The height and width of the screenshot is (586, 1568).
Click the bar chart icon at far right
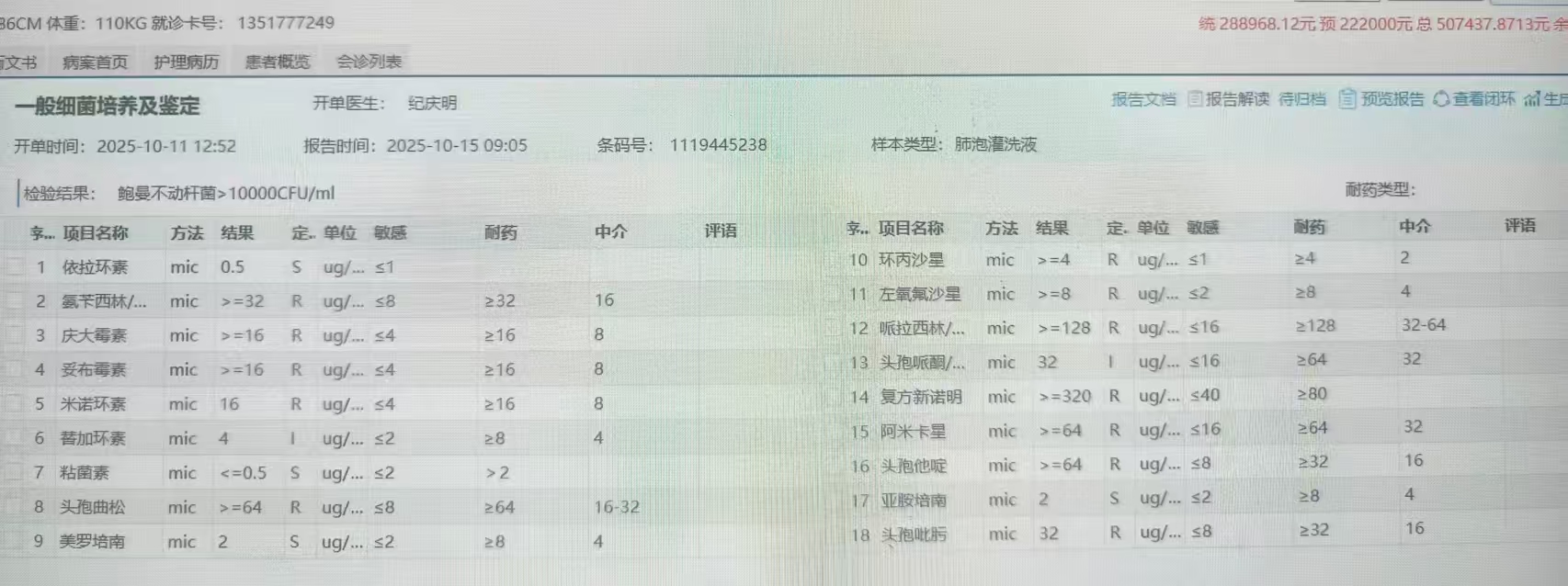(x=1532, y=99)
